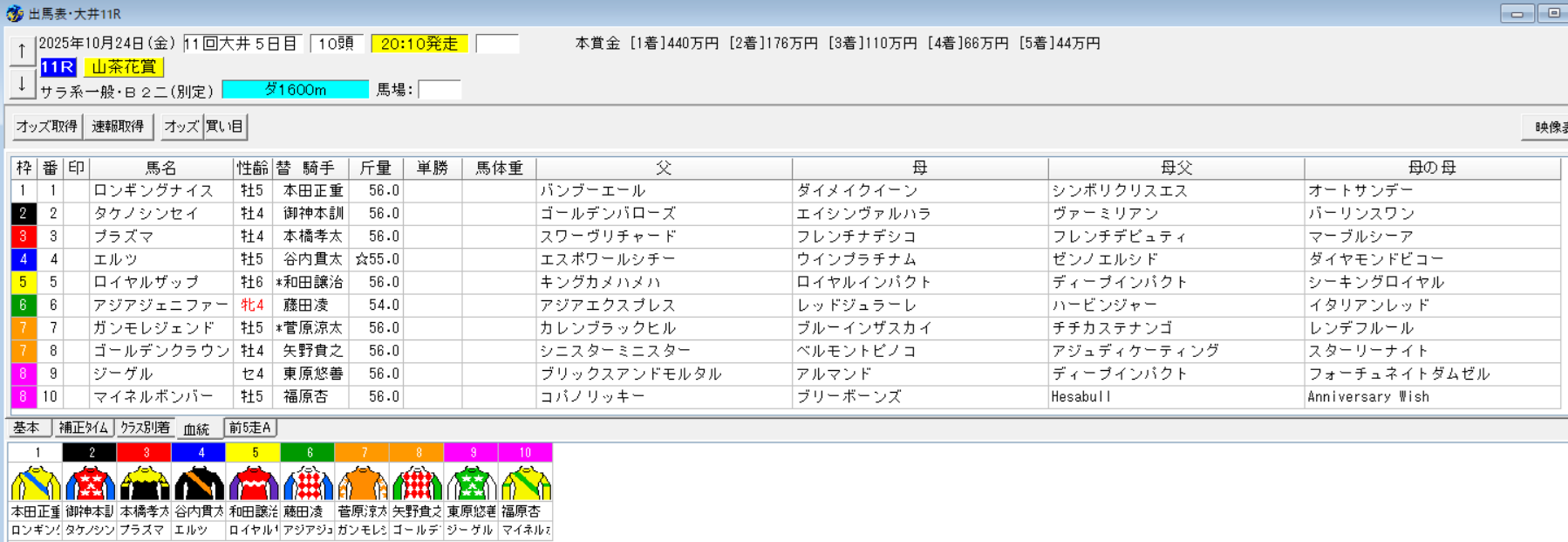Open the 補正タイム tab
This screenshot has width=1568, height=542.
(84, 428)
